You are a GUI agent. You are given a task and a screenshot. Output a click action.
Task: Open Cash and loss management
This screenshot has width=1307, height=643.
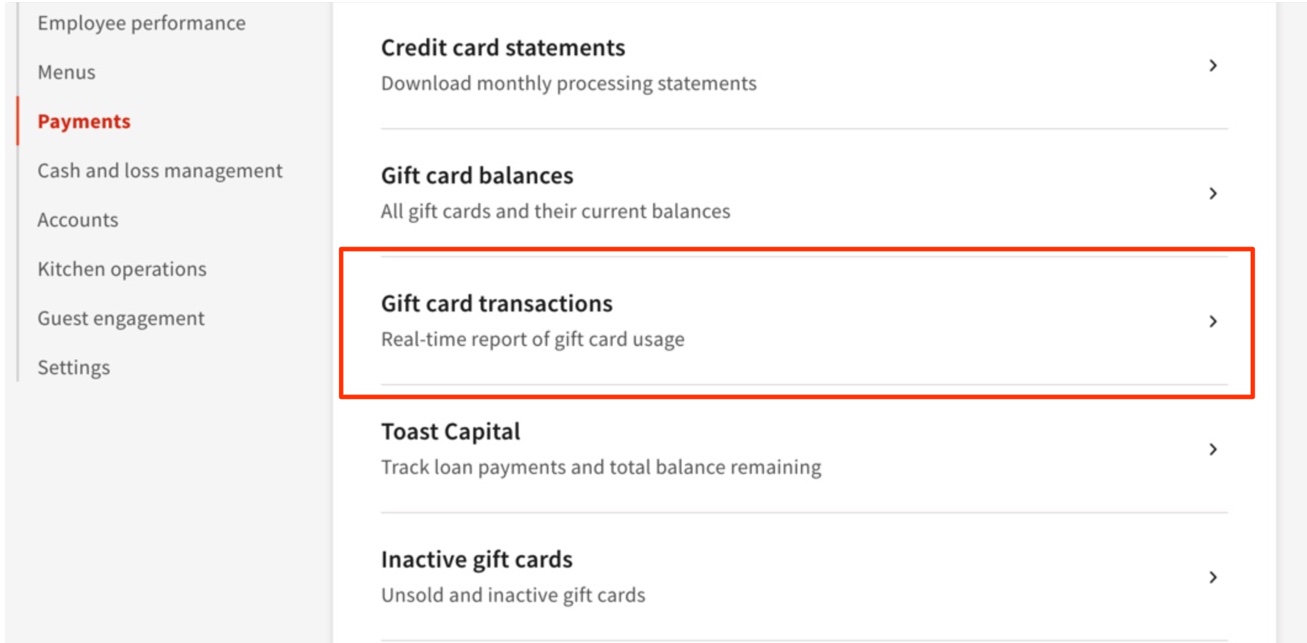pos(159,170)
